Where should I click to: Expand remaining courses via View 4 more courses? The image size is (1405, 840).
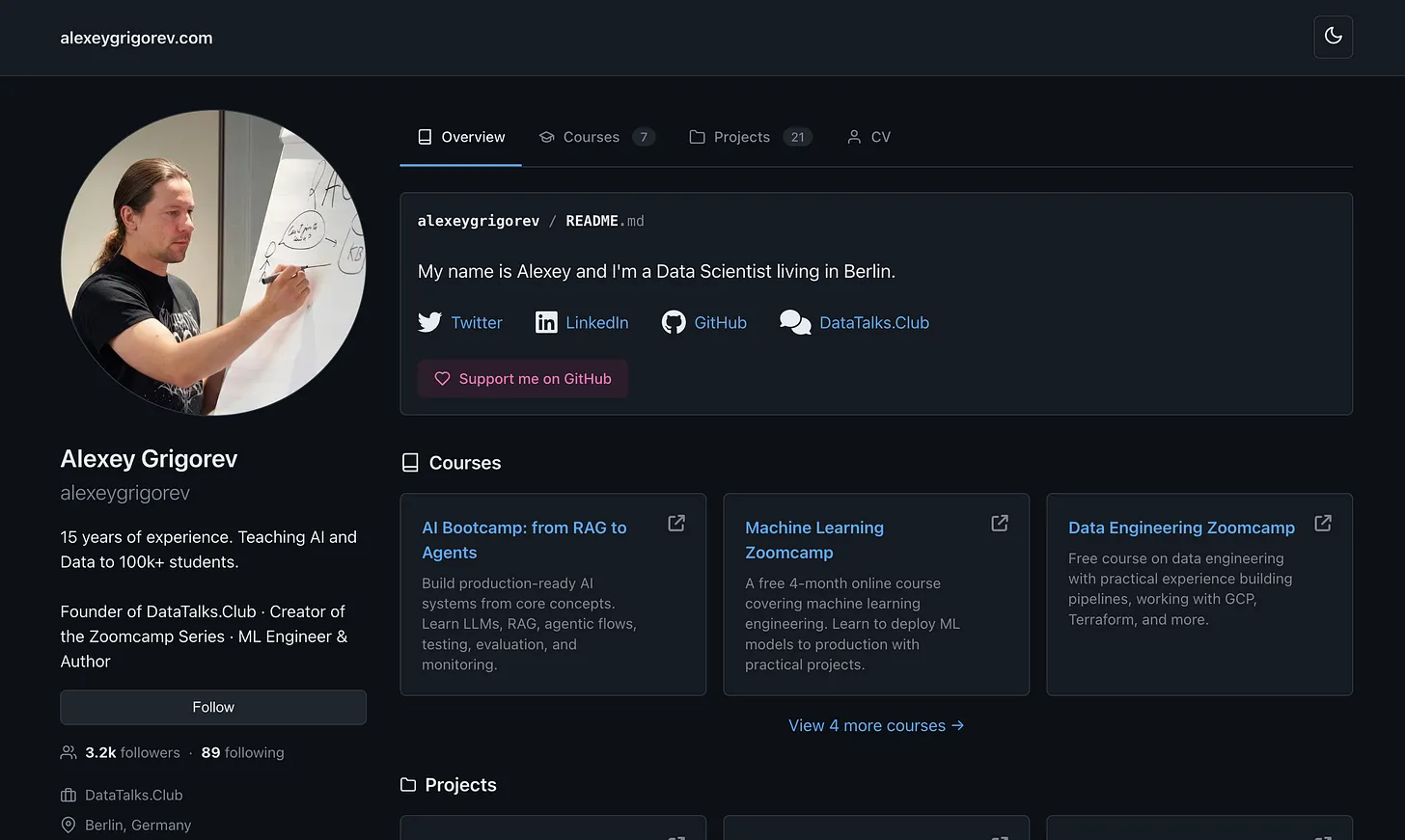(x=875, y=725)
